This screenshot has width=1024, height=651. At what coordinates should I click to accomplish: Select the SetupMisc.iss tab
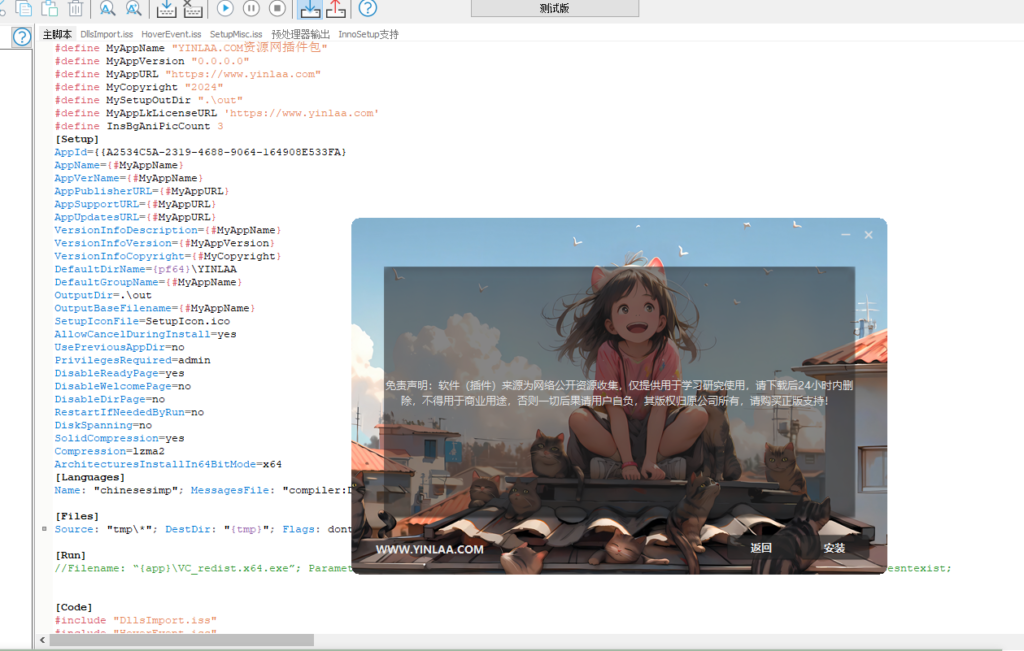[236, 34]
